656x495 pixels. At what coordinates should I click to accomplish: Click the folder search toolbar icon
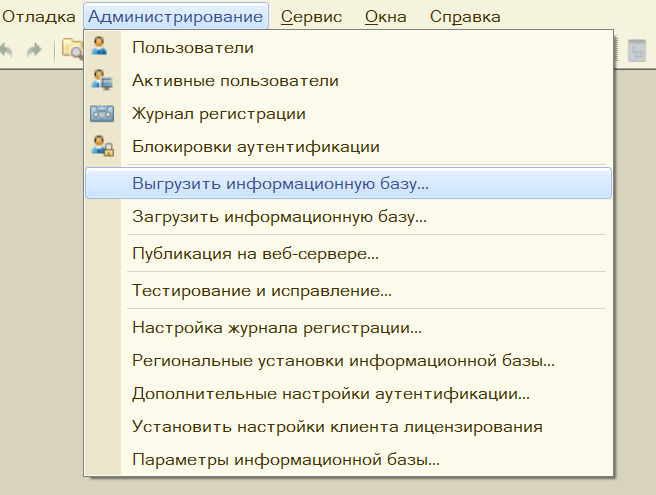[72, 49]
